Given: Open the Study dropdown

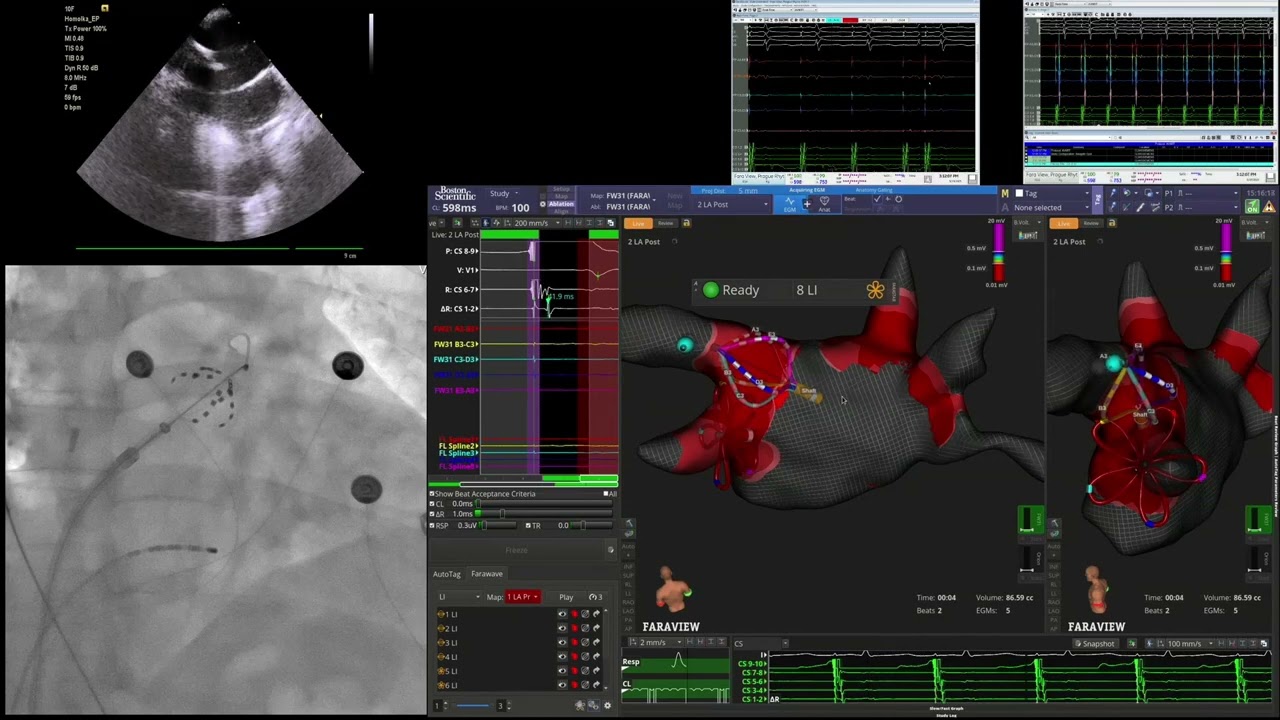Looking at the screenshot, I should pos(504,194).
